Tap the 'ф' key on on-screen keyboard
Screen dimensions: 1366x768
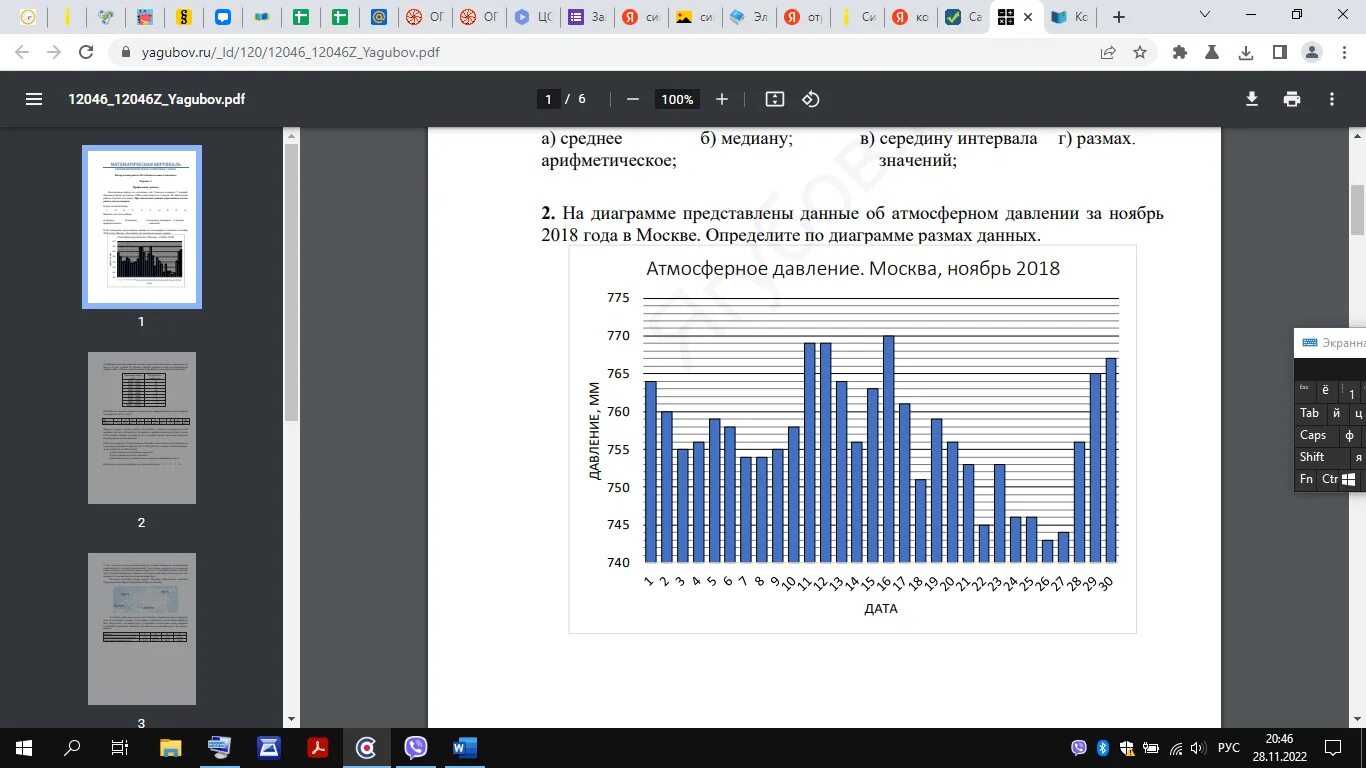1349,435
